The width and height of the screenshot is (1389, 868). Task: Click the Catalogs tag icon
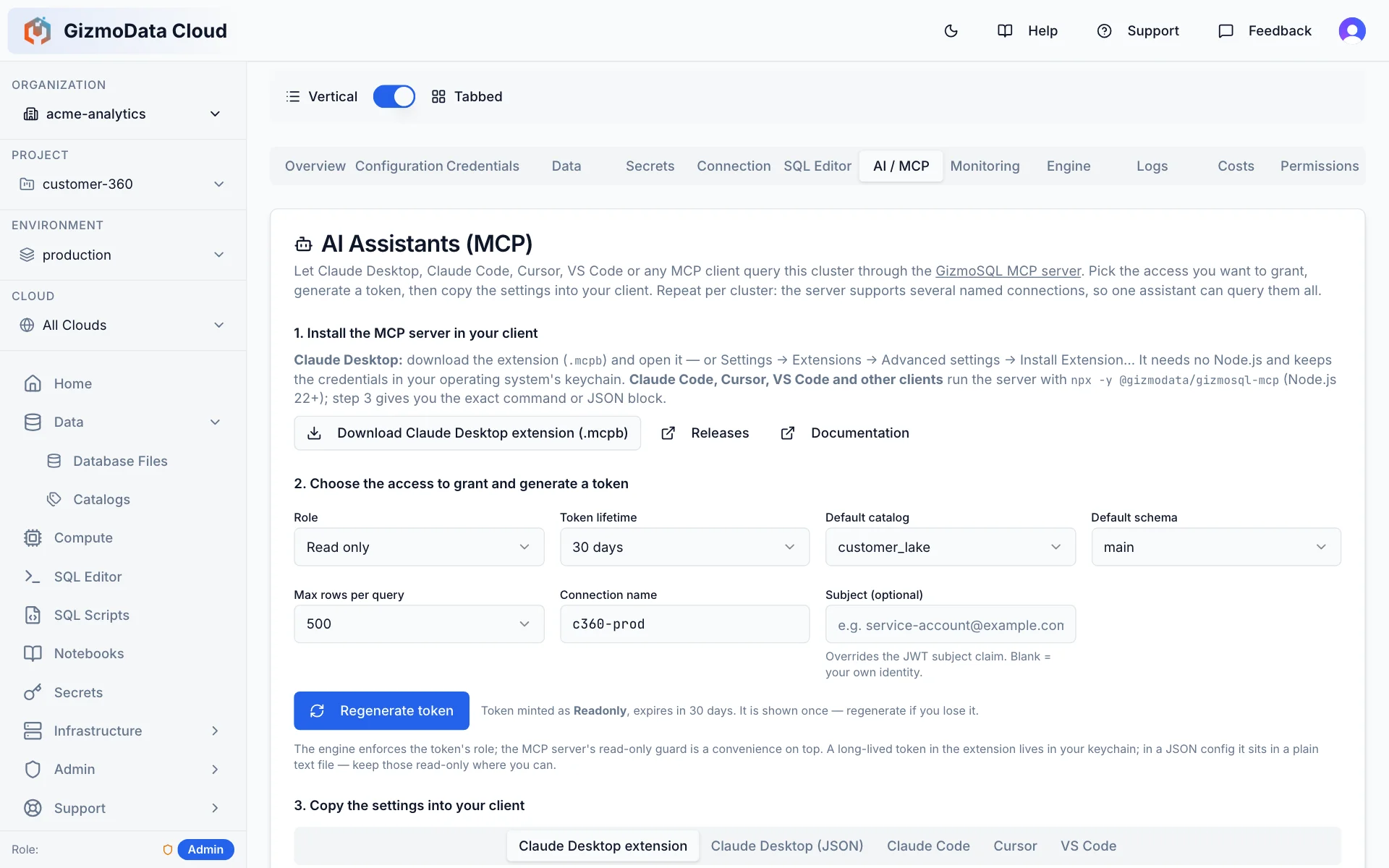54,499
